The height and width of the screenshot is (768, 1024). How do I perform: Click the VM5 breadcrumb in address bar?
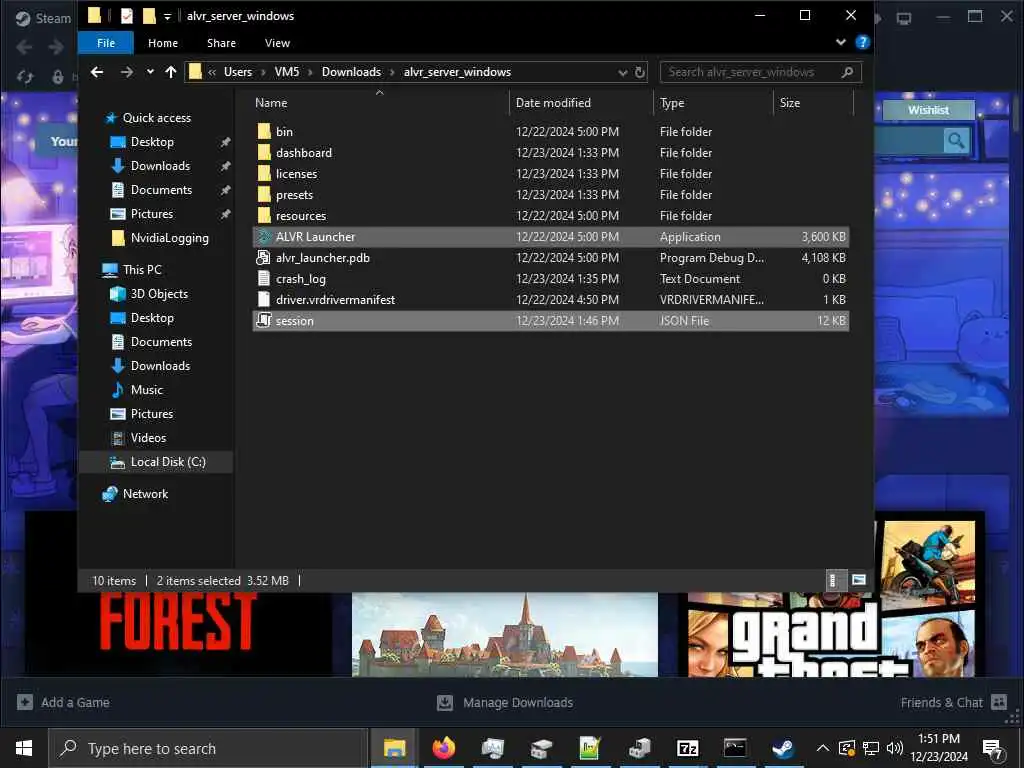tap(287, 72)
